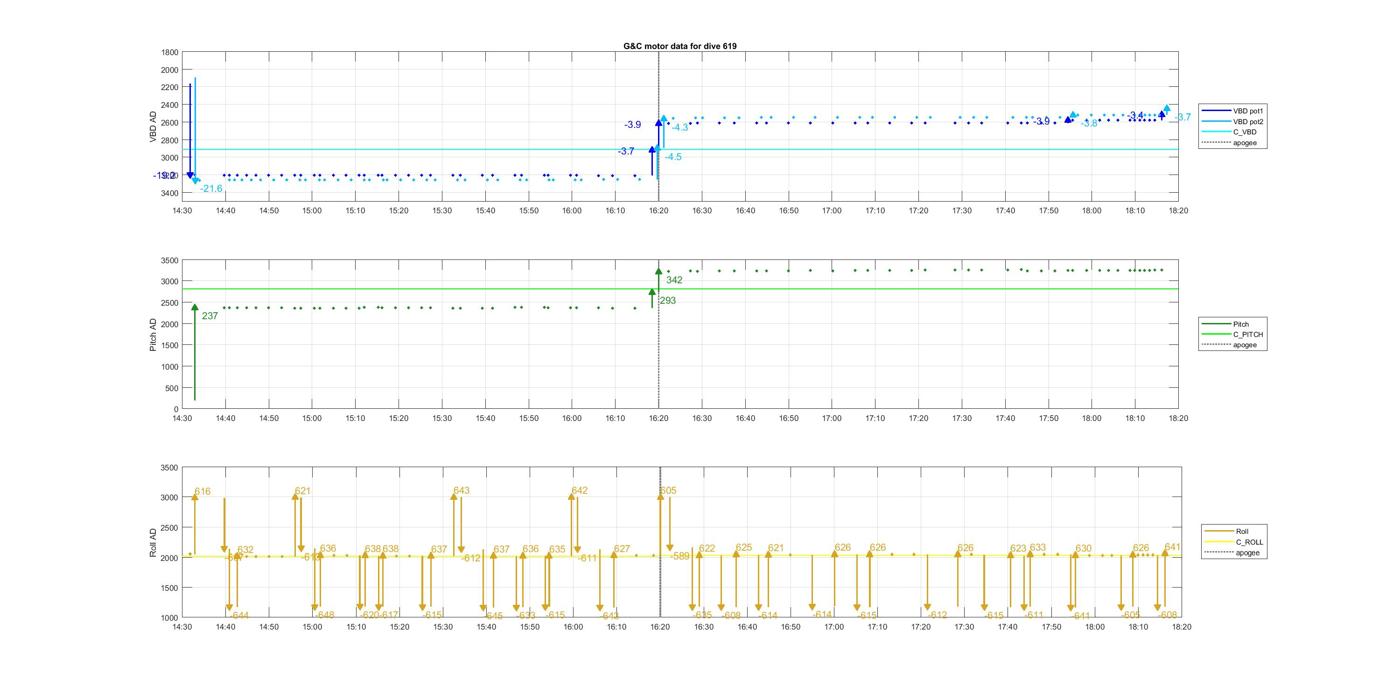Click the title "G&C motor data for dive 619"

[679, 46]
